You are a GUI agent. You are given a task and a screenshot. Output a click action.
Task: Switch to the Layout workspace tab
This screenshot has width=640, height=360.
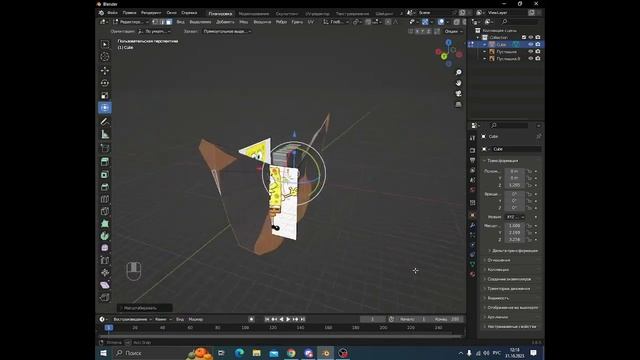tap(220, 13)
